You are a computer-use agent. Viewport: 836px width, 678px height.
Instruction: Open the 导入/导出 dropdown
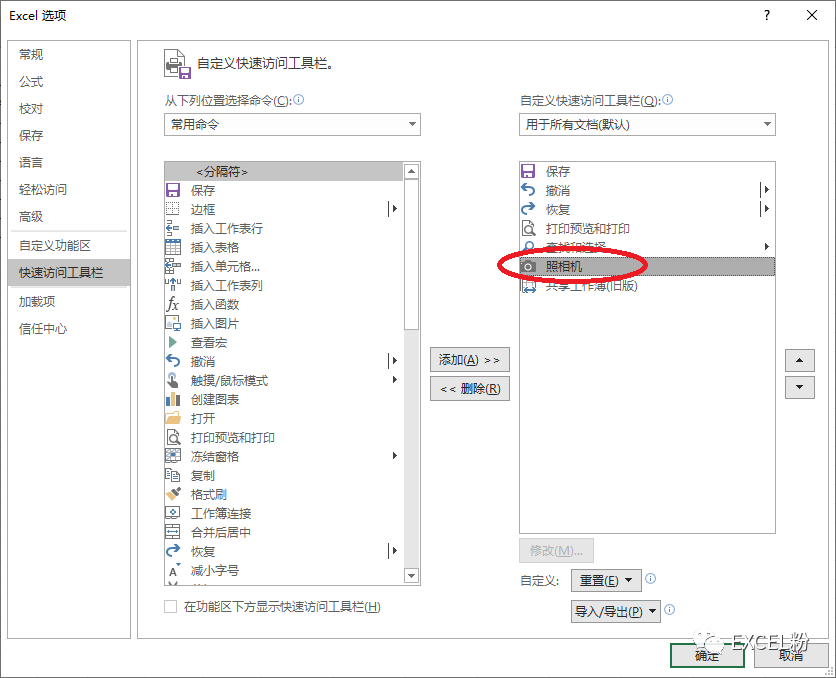(616, 611)
